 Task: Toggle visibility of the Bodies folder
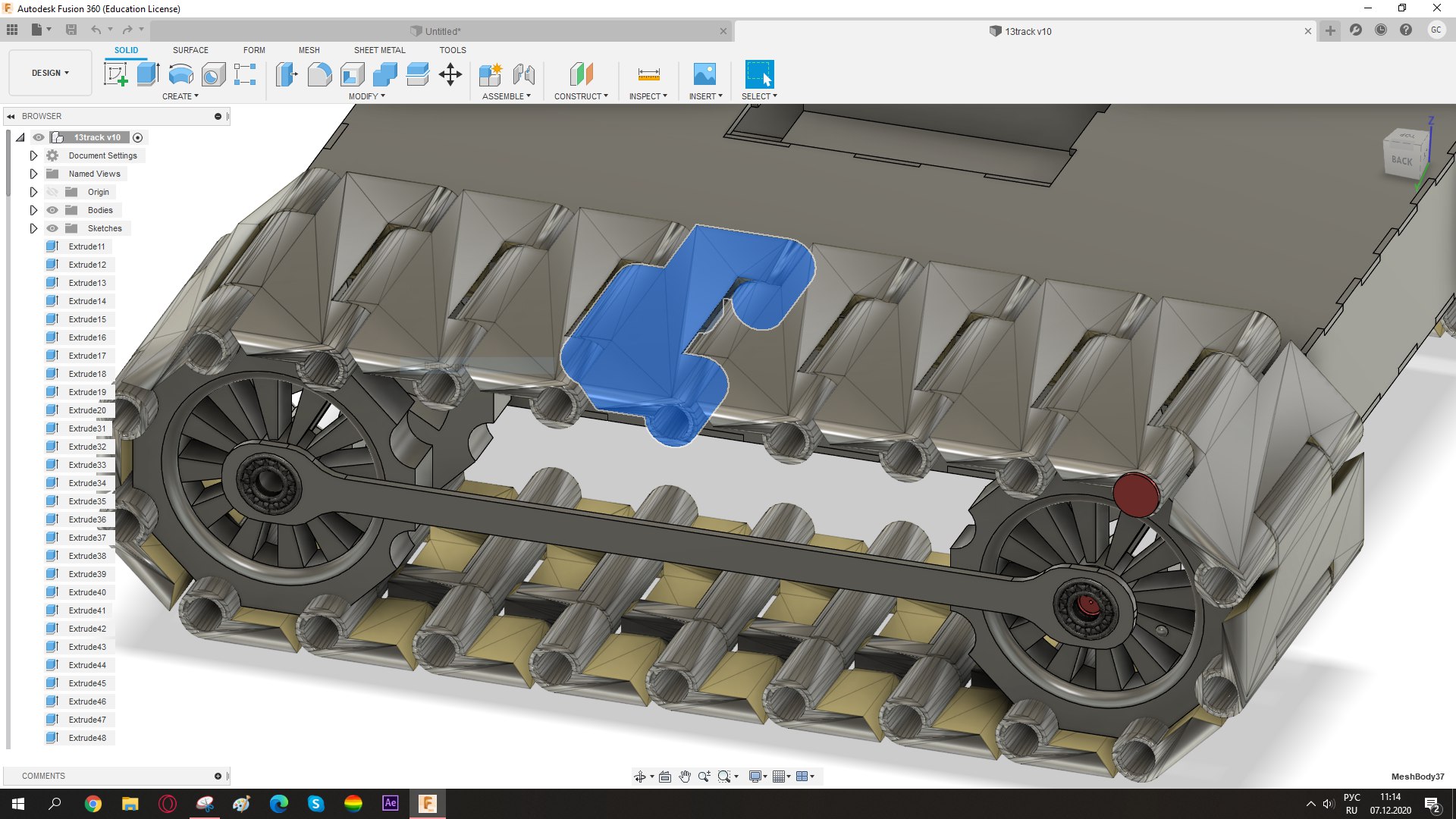tap(52, 210)
